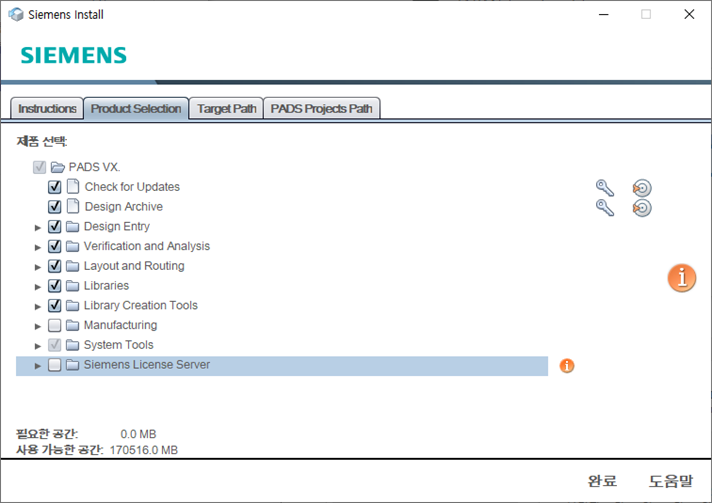Toggle the Design Entry checkbox
Viewport: 712px width, 503px height.
pyautogui.click(x=54, y=226)
